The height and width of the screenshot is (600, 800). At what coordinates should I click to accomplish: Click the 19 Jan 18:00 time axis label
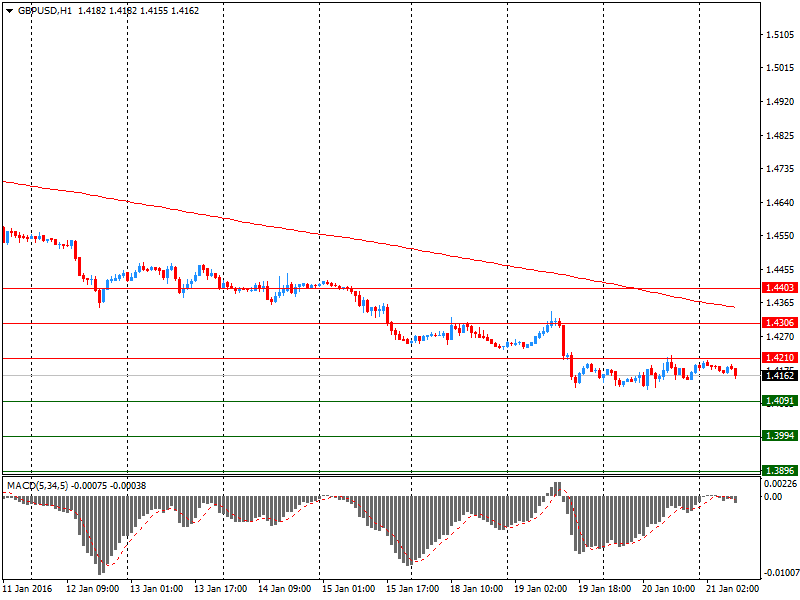pos(604,589)
